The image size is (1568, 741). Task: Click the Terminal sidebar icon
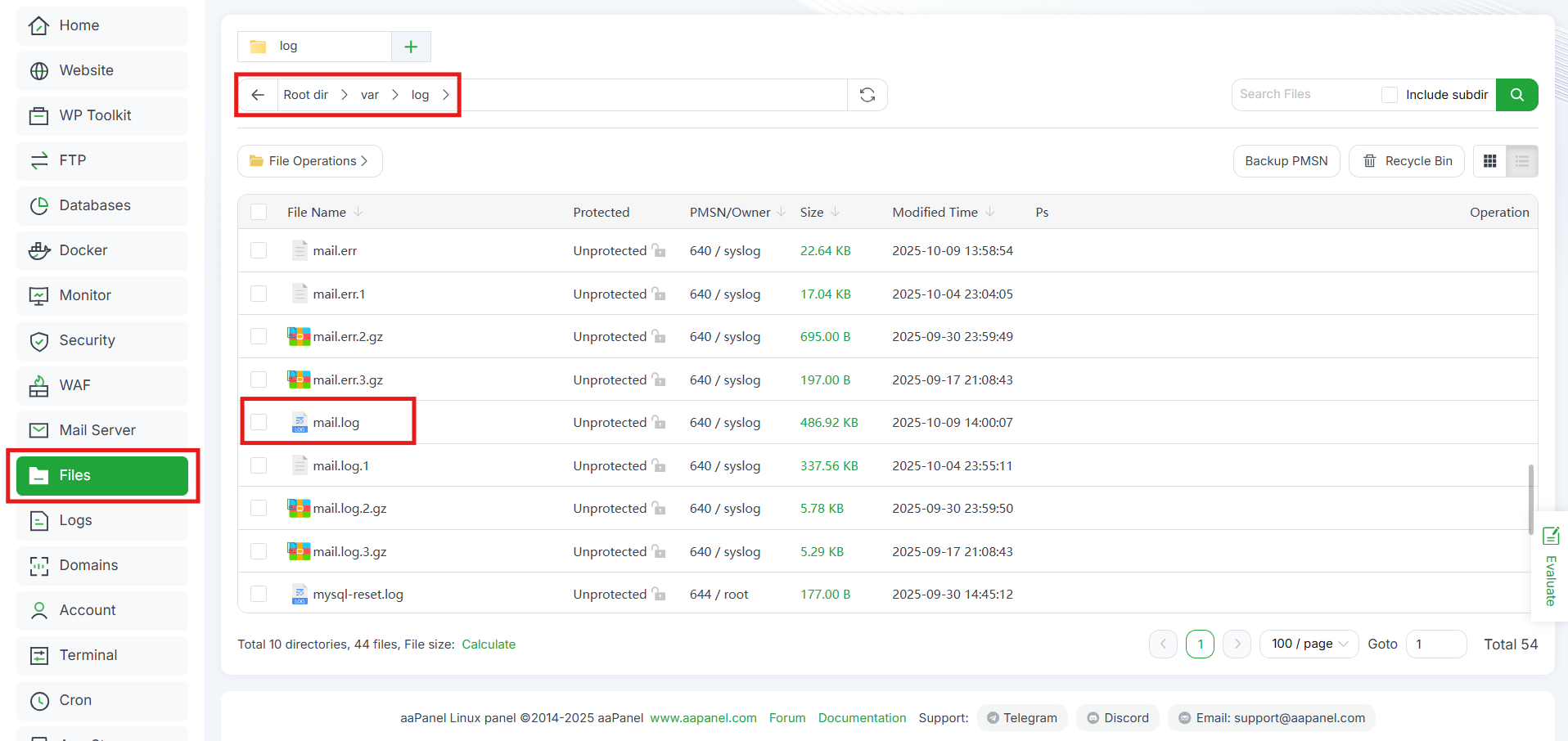(38, 655)
